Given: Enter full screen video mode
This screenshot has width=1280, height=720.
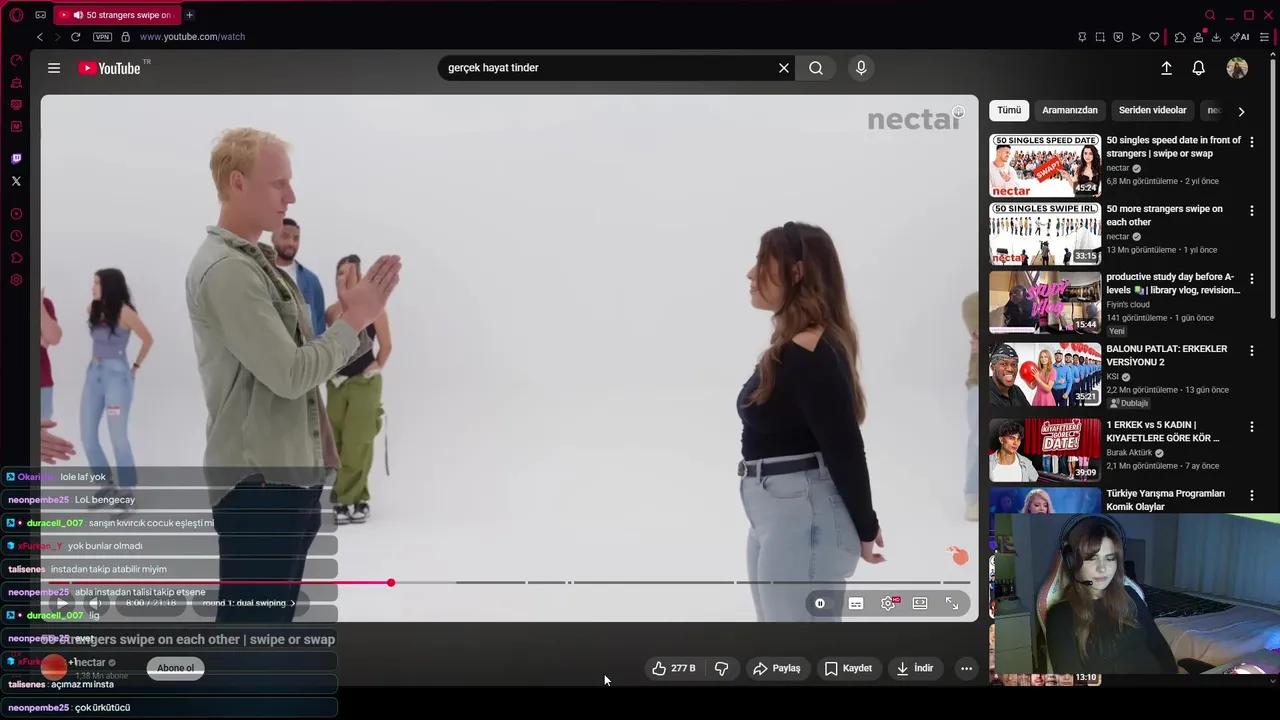Looking at the screenshot, I should point(952,603).
